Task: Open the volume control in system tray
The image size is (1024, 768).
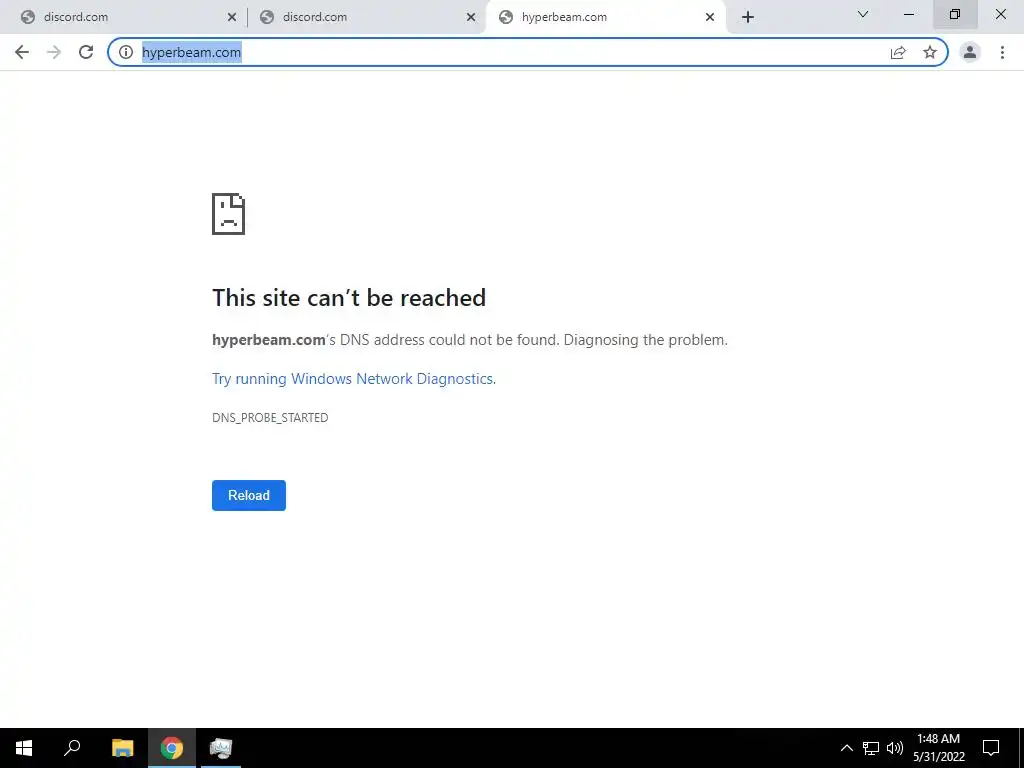Action: [x=895, y=748]
